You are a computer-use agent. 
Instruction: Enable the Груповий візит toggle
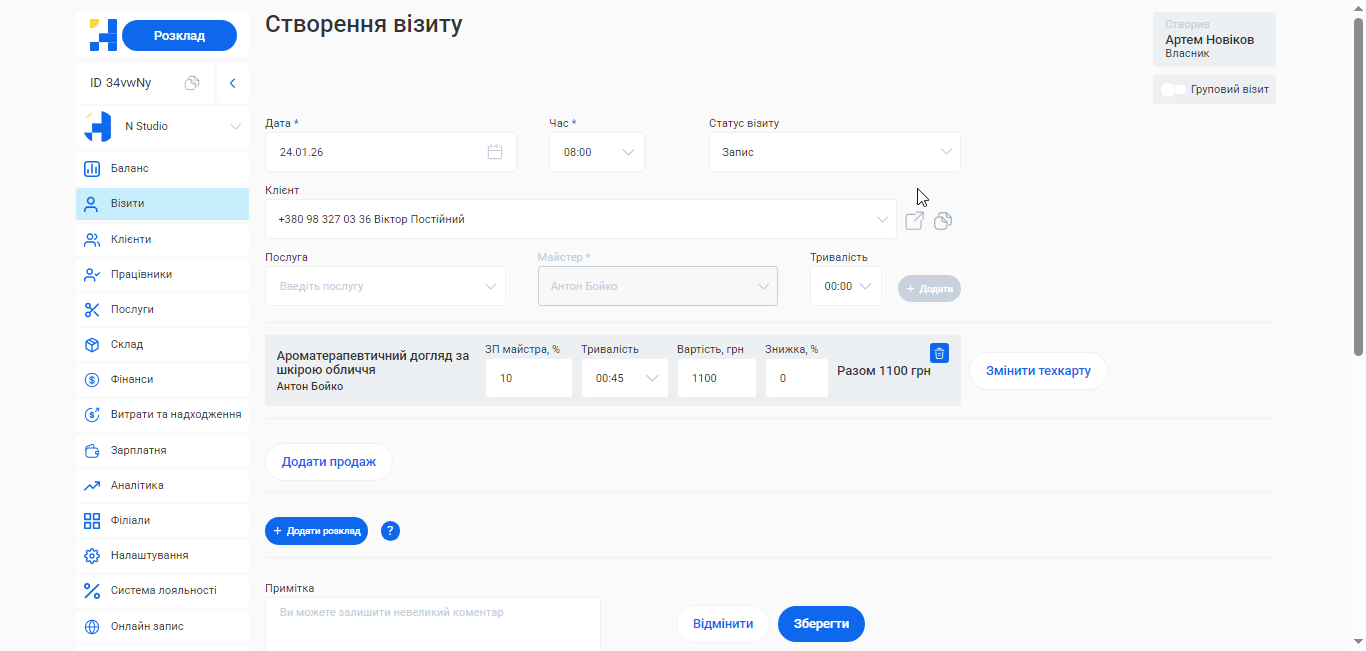(1173, 90)
